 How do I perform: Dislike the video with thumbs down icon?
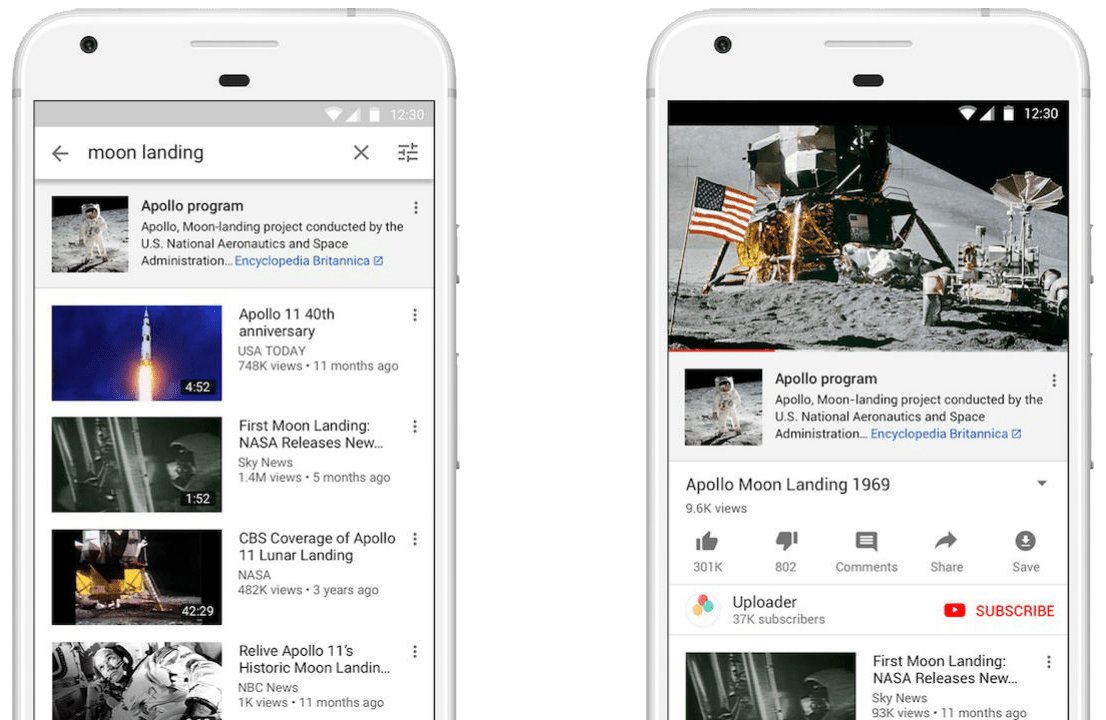point(786,542)
